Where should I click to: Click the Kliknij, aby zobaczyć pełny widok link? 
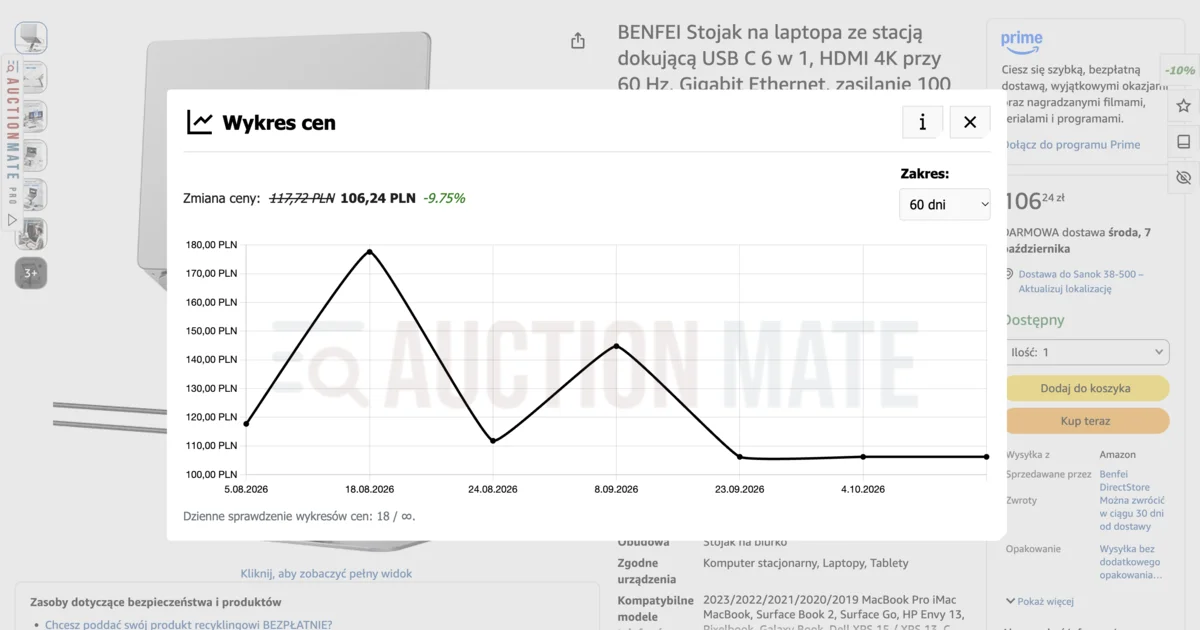point(326,574)
